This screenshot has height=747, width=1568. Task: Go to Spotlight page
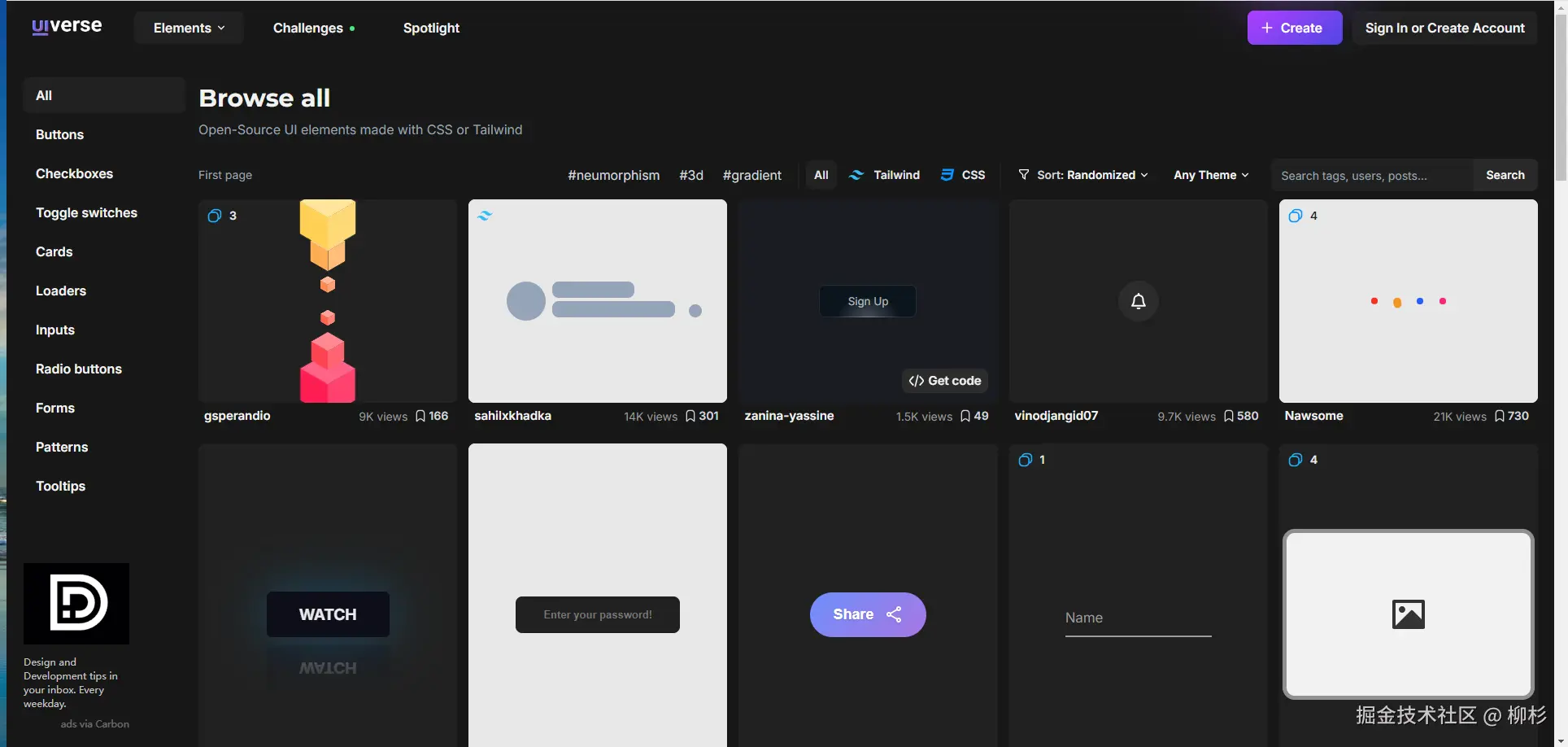point(431,28)
